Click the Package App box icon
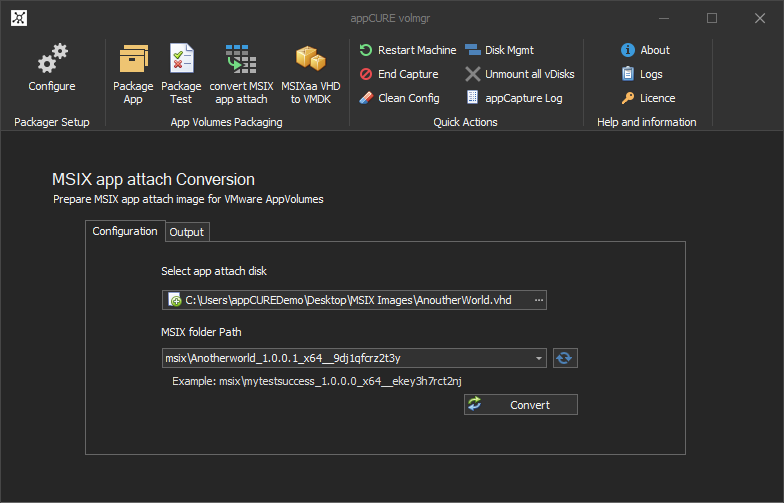This screenshot has height=503, width=784. [134, 58]
